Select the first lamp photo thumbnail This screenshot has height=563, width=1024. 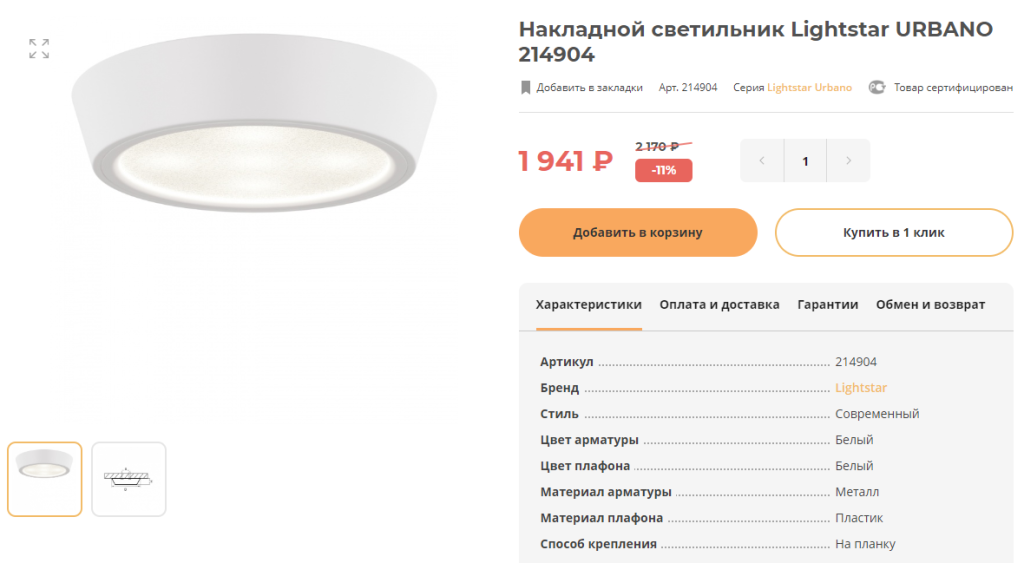[44, 479]
